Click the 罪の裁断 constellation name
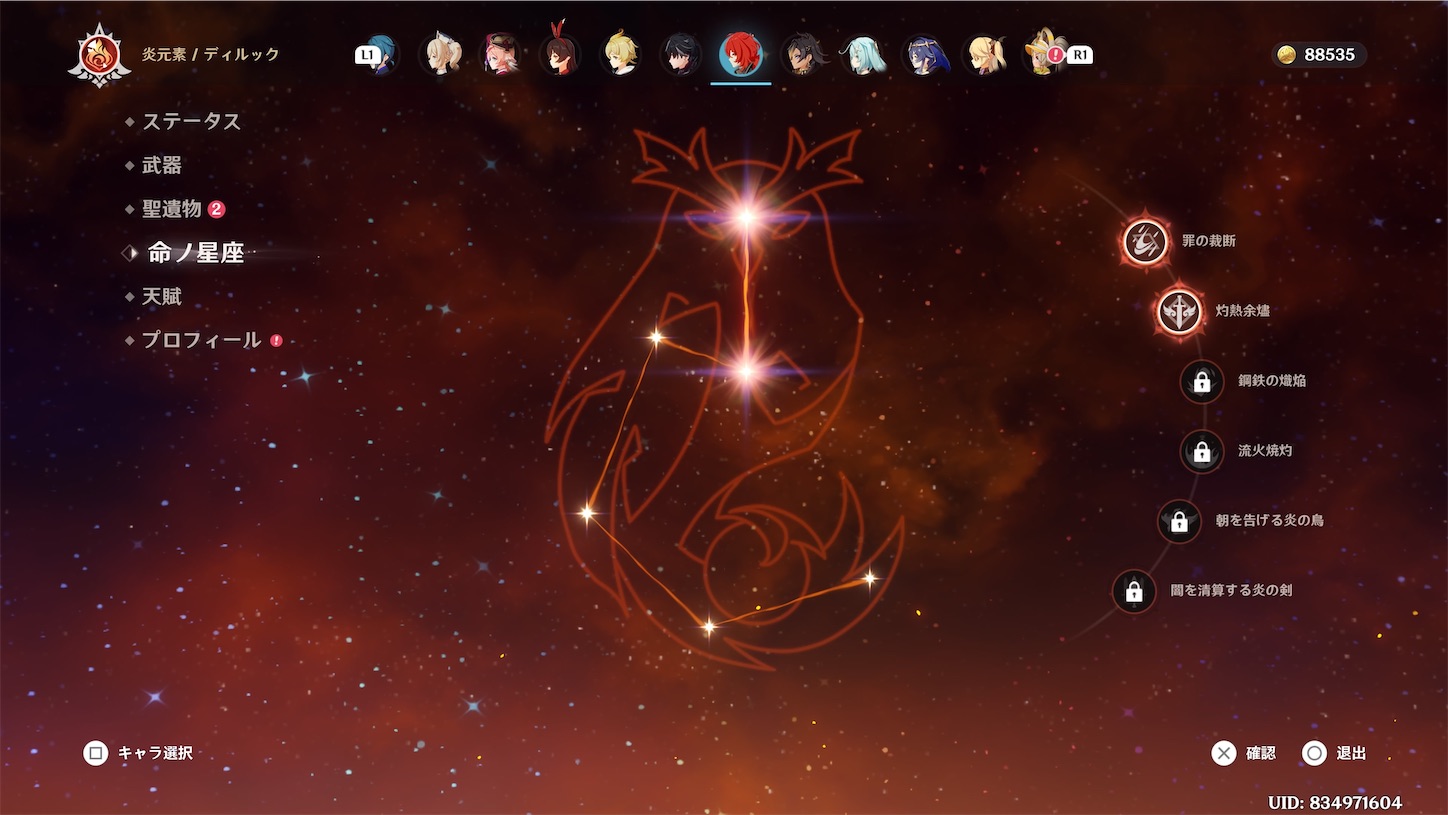This screenshot has width=1448, height=815. [x=1209, y=241]
